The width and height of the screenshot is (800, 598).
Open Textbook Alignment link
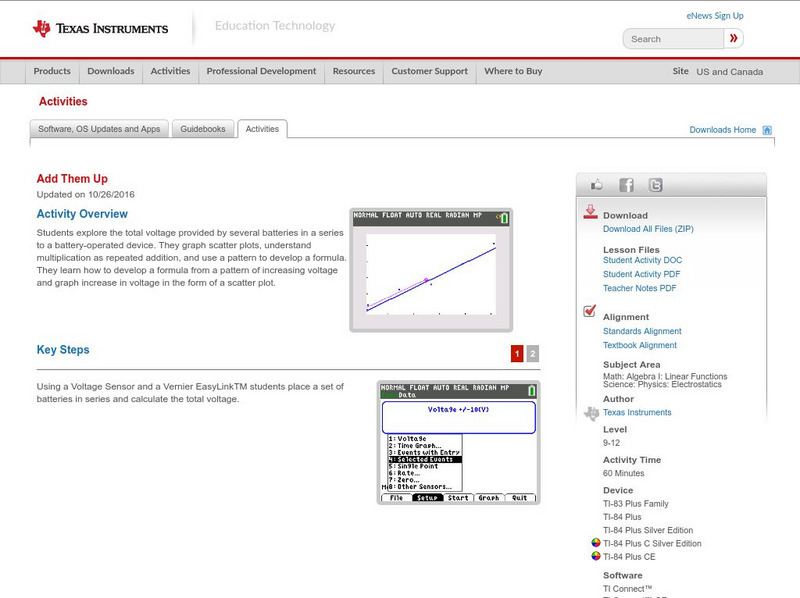[640, 345]
